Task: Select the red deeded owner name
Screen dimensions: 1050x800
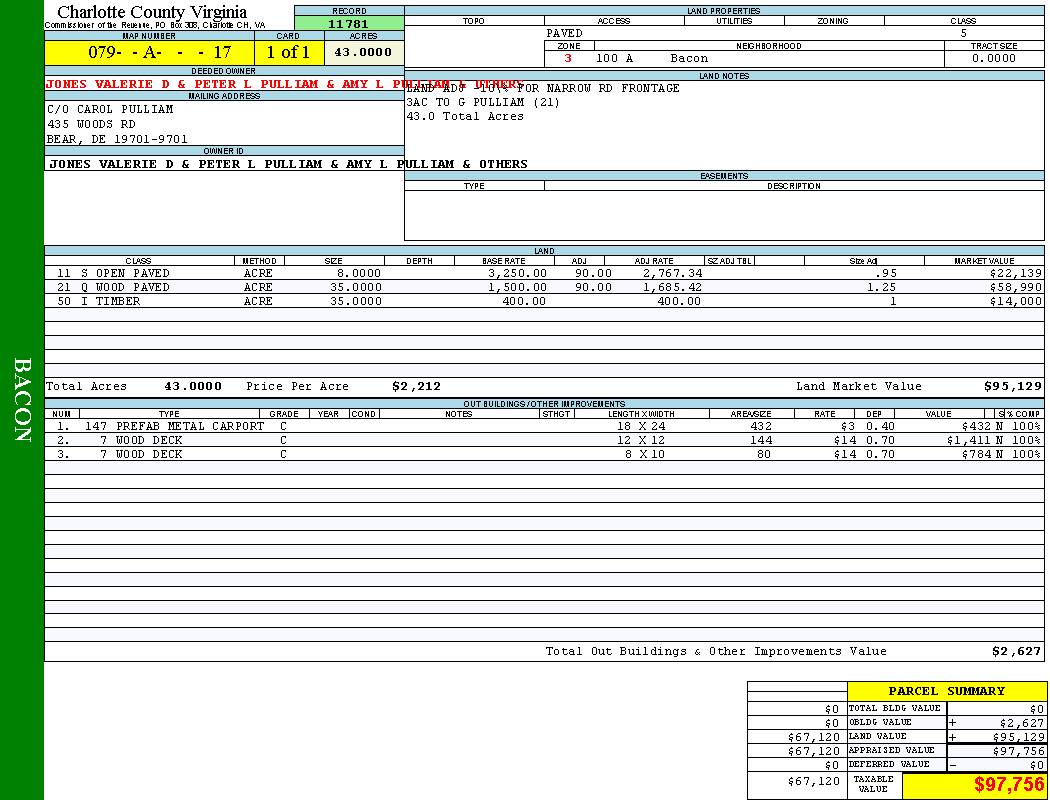Action: pyautogui.click(x=224, y=85)
